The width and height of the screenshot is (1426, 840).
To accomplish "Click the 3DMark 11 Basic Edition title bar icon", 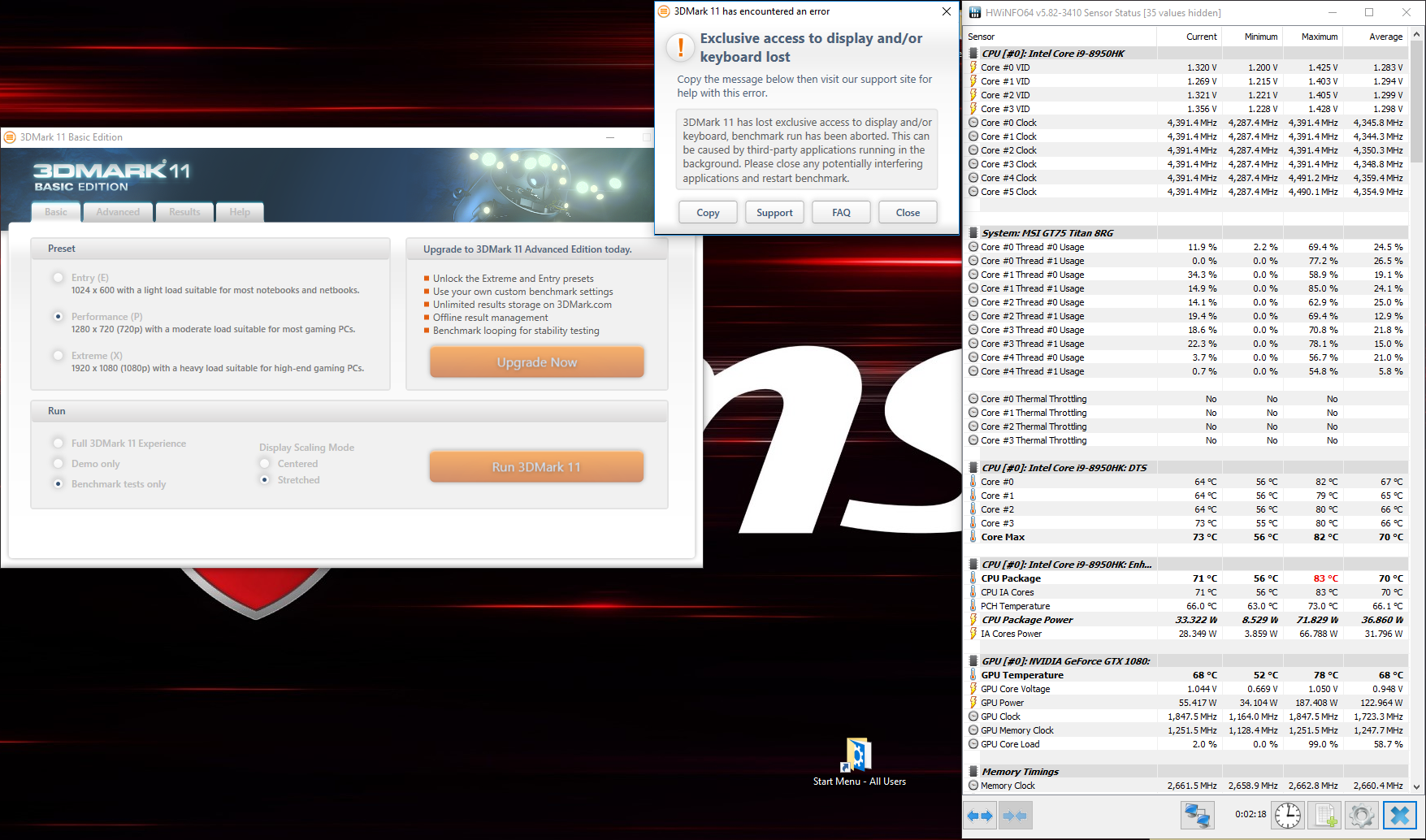I will pos(11,137).
